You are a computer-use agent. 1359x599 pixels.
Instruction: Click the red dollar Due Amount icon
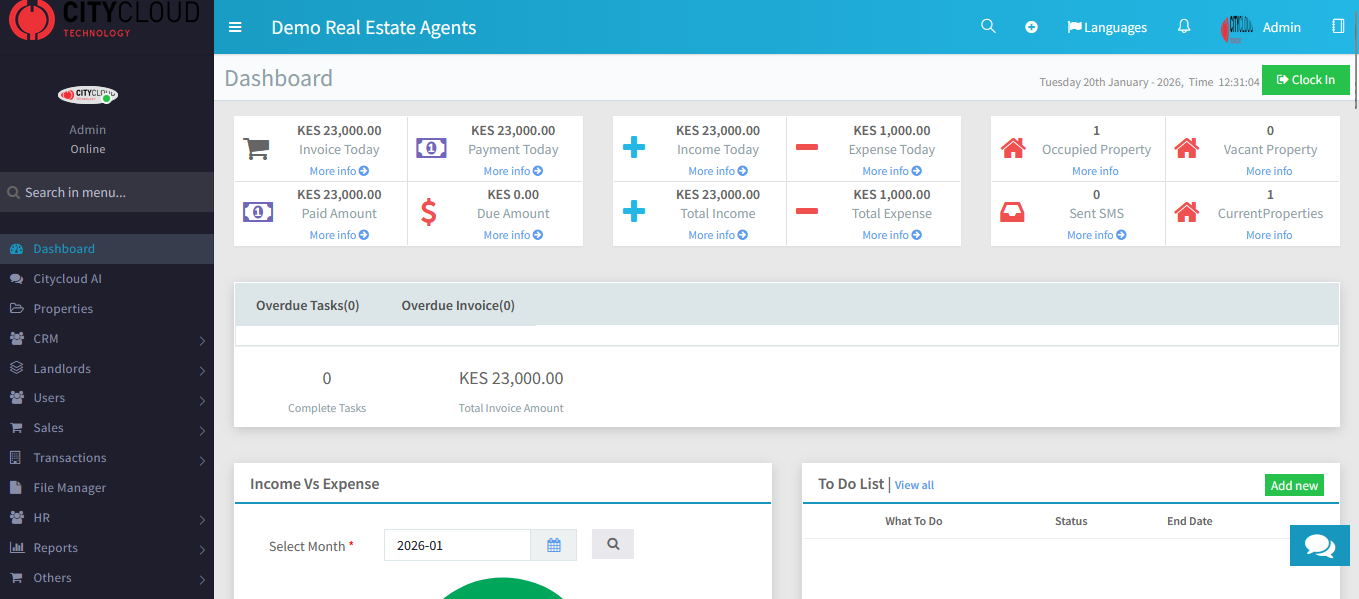point(428,212)
